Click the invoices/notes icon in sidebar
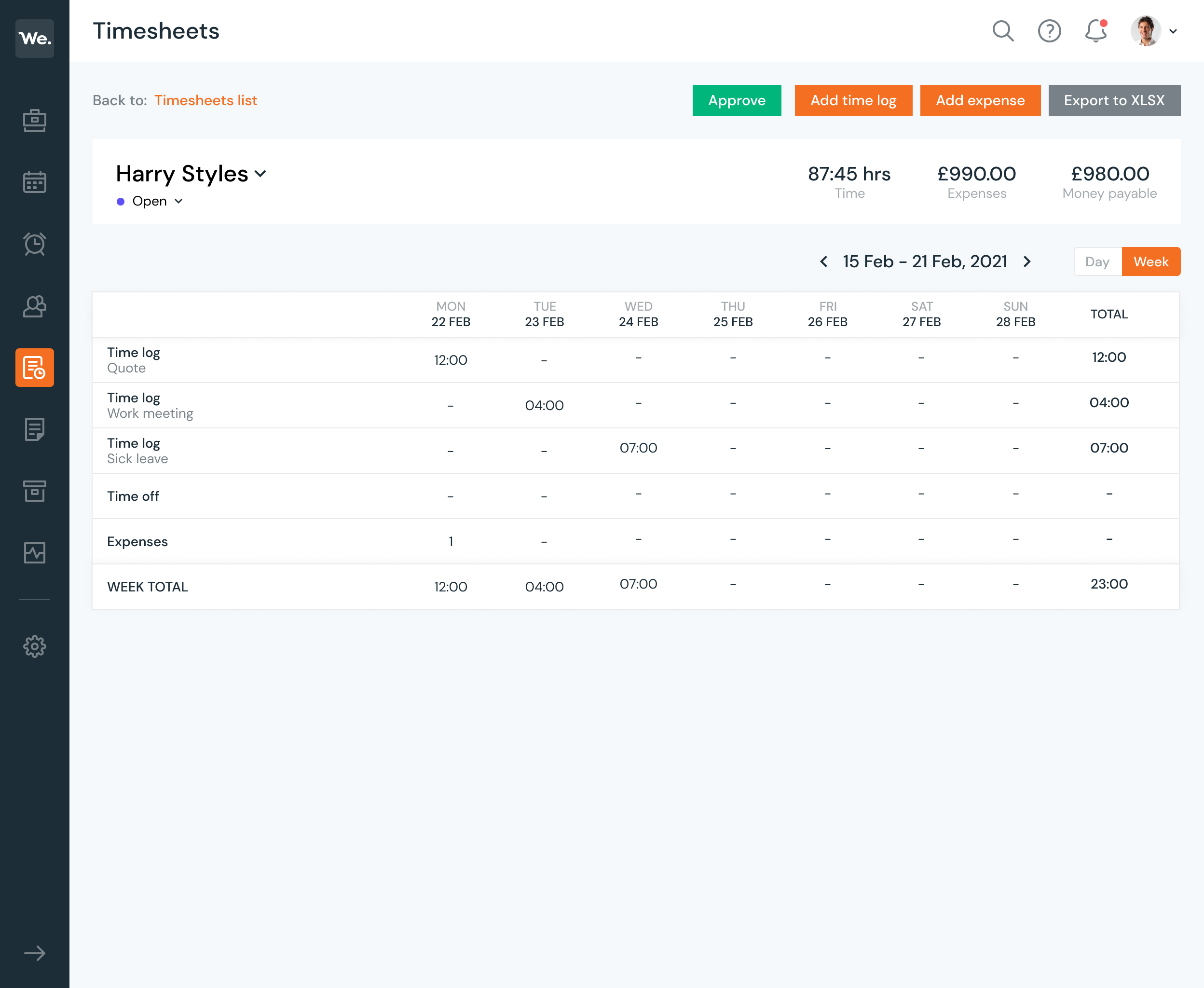 click(x=35, y=430)
